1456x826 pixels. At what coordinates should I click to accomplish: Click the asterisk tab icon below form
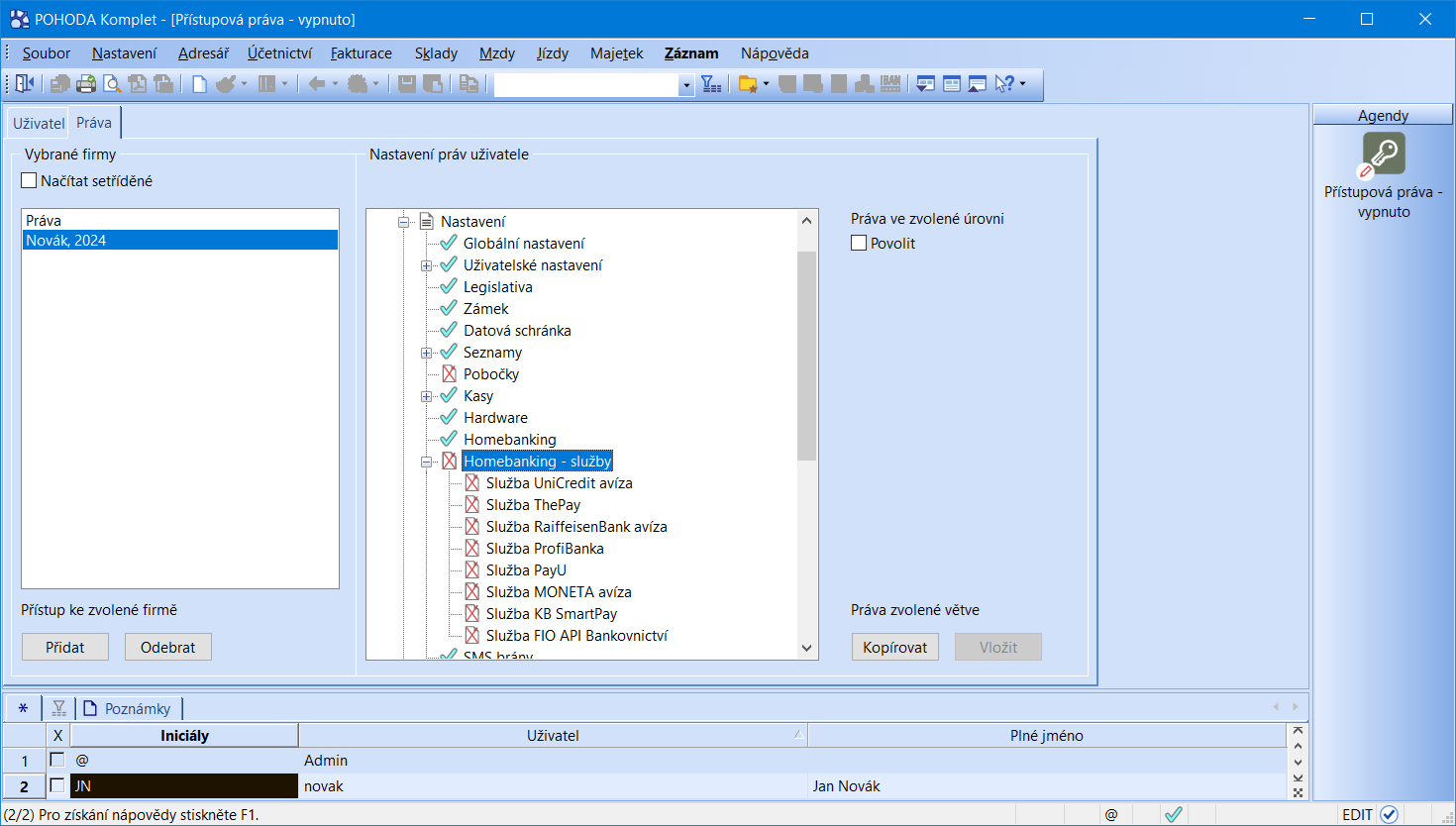tap(23, 708)
